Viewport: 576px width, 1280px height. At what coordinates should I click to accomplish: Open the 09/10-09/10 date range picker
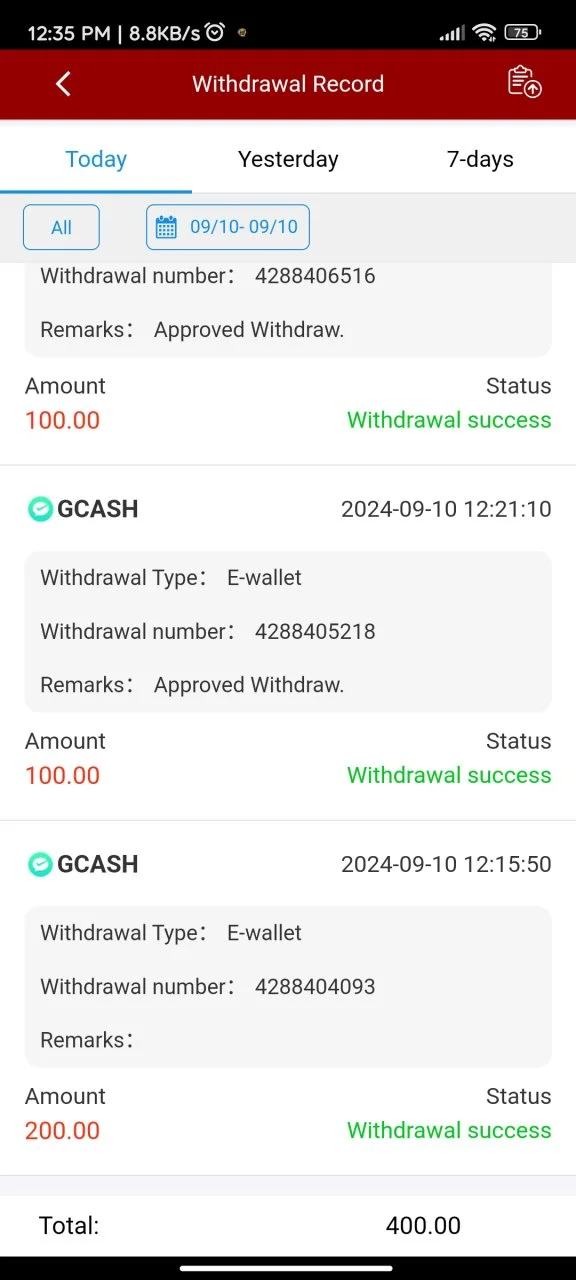coord(228,227)
